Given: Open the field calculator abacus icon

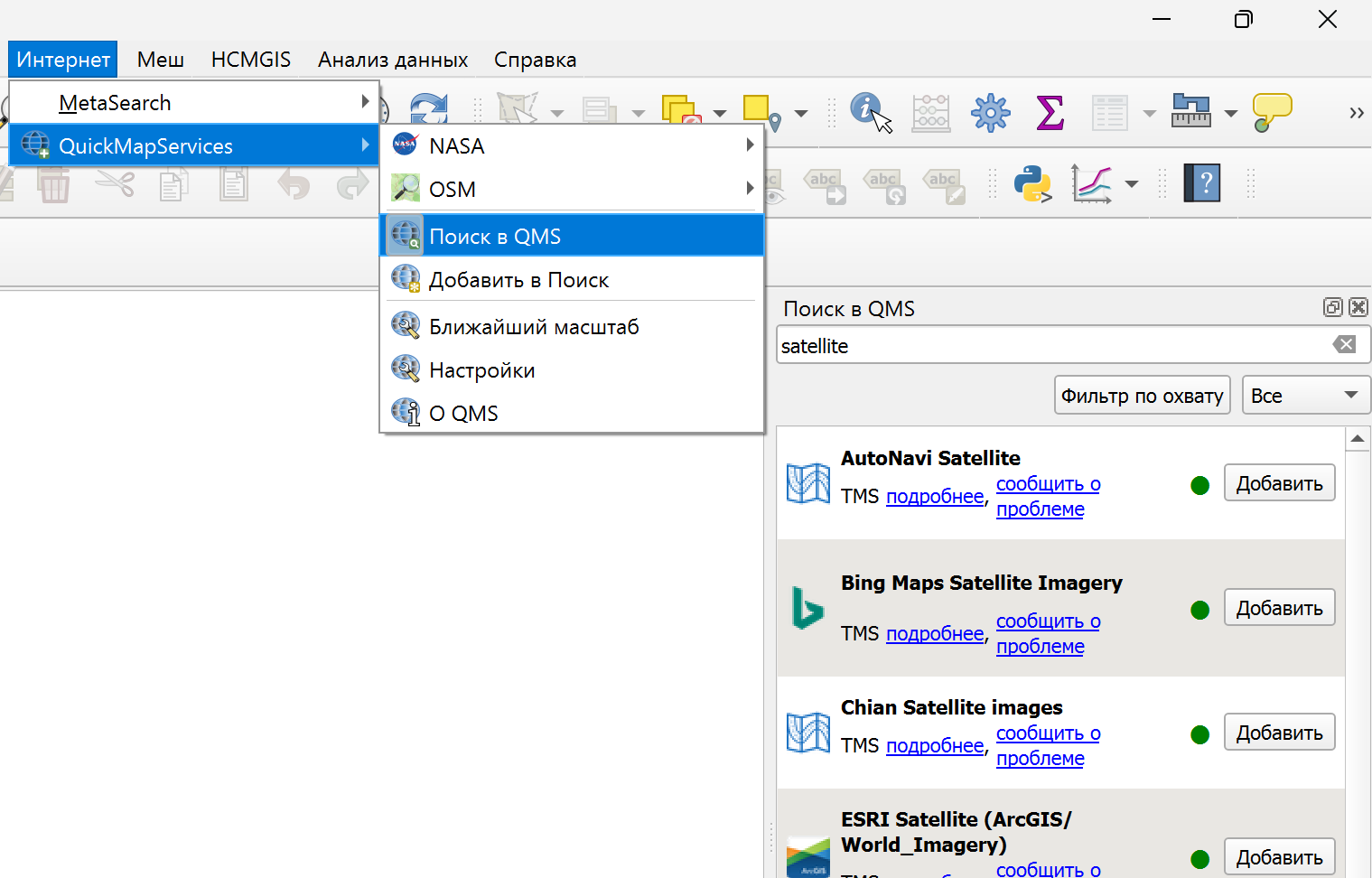Looking at the screenshot, I should coord(931,113).
